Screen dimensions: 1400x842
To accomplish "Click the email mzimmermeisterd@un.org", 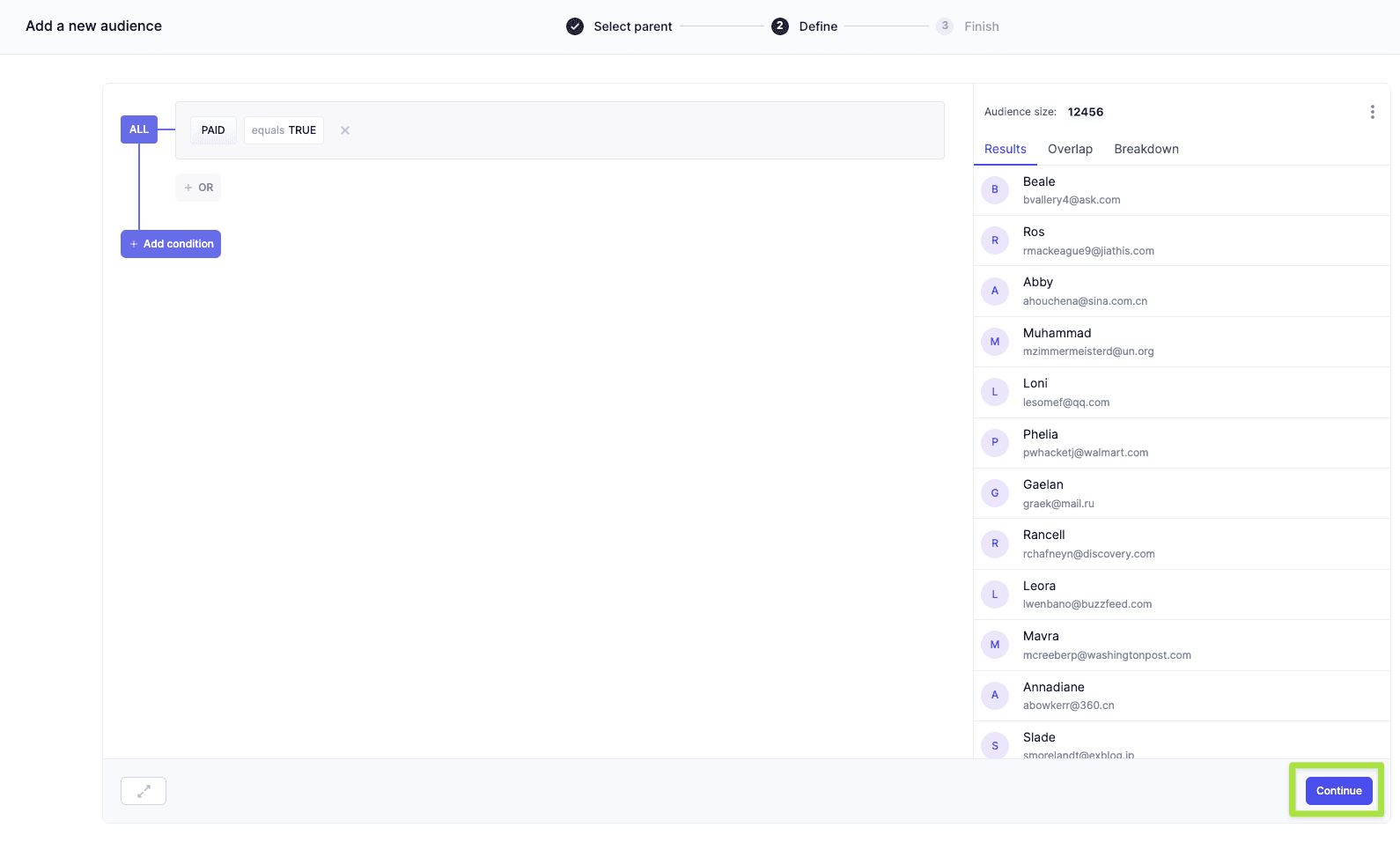I will (1088, 351).
